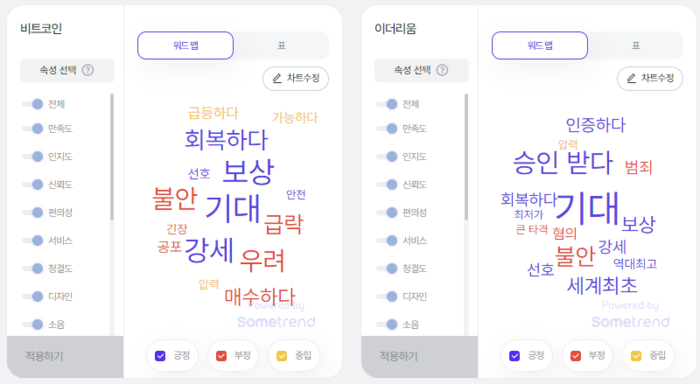Switch to 표 tab in Ethereum panel
The width and height of the screenshot is (700, 384).
coord(636,46)
